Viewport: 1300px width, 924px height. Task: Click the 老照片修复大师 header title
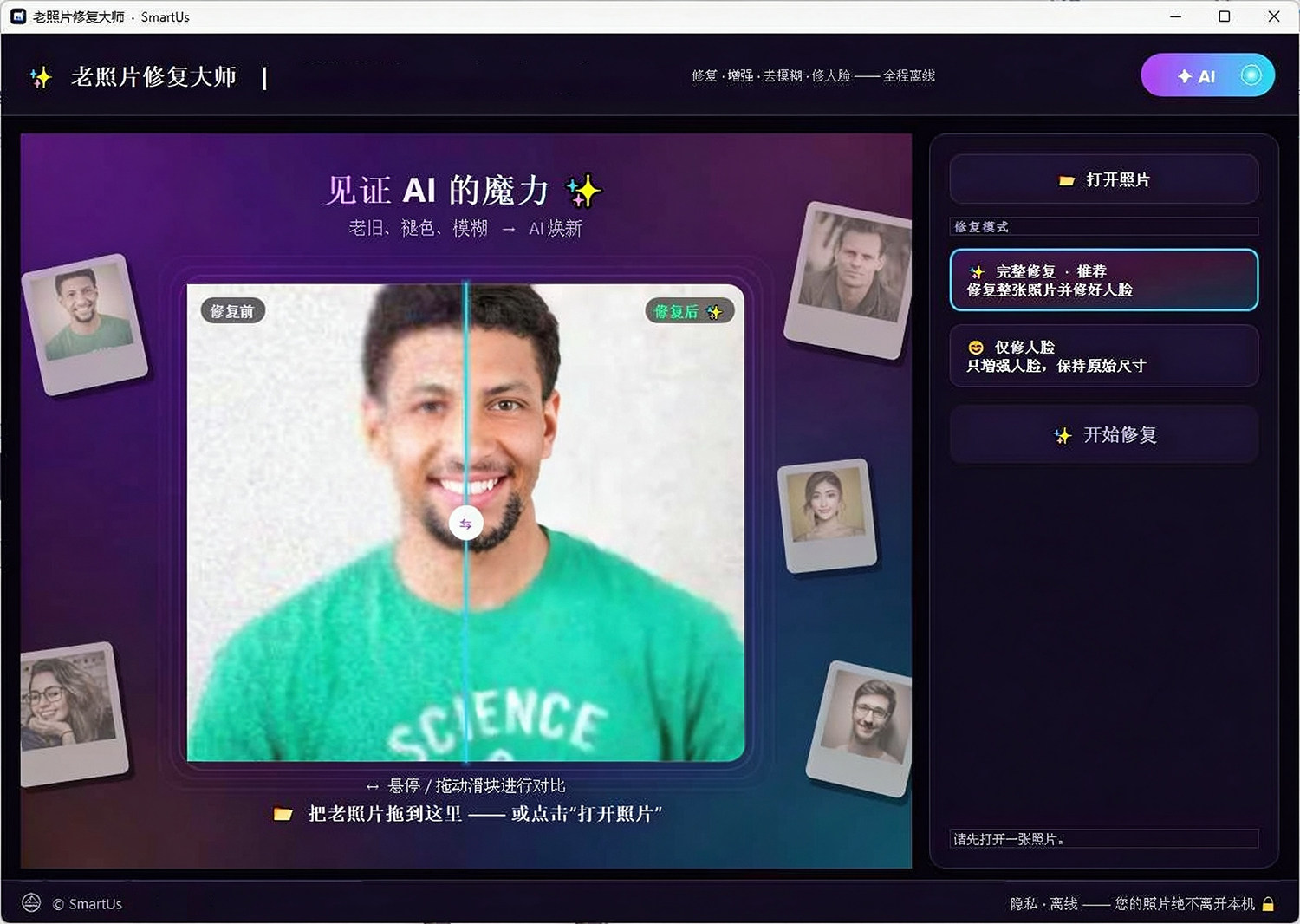click(x=153, y=77)
